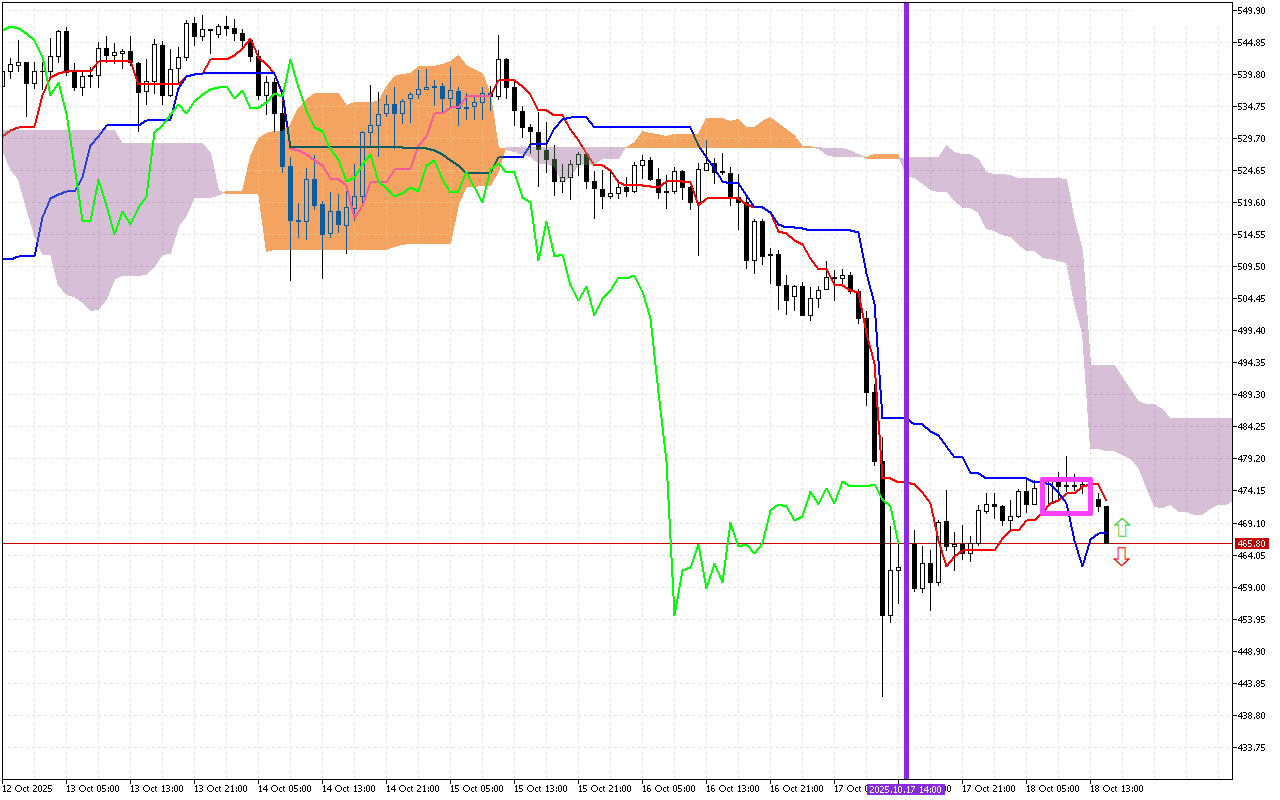Click the green up arrow marker
Viewport: 1280px width, 800px height.
(x=1122, y=527)
